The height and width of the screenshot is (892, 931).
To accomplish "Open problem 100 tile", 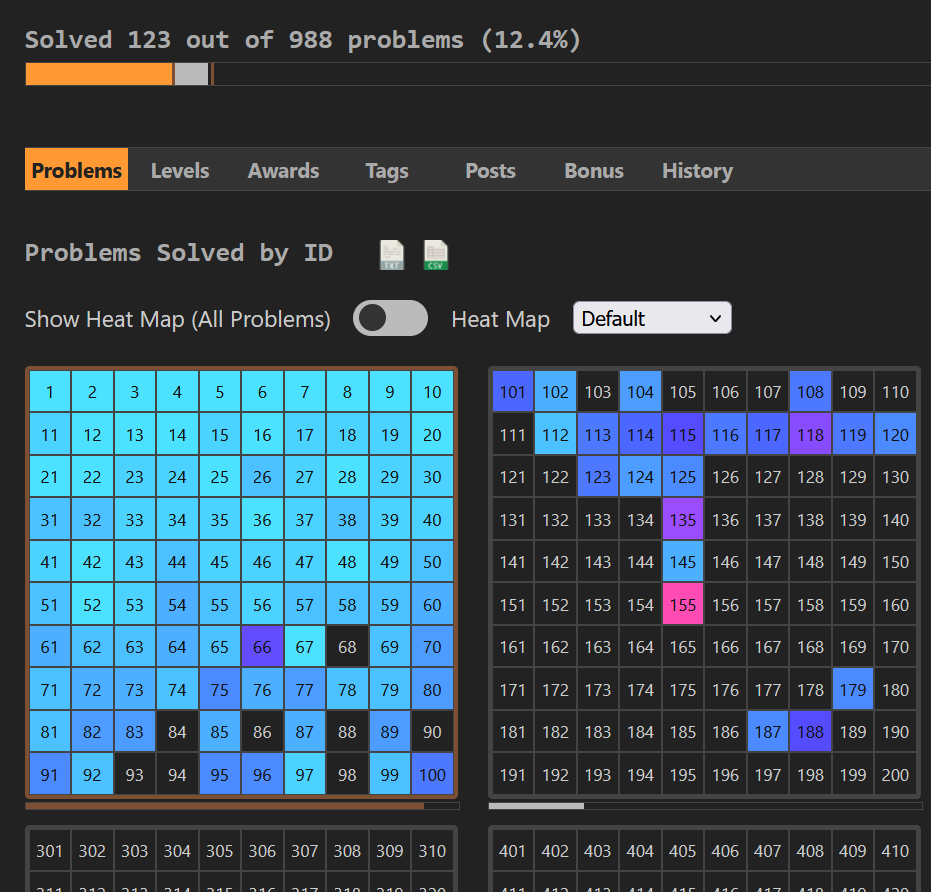I will point(432,775).
